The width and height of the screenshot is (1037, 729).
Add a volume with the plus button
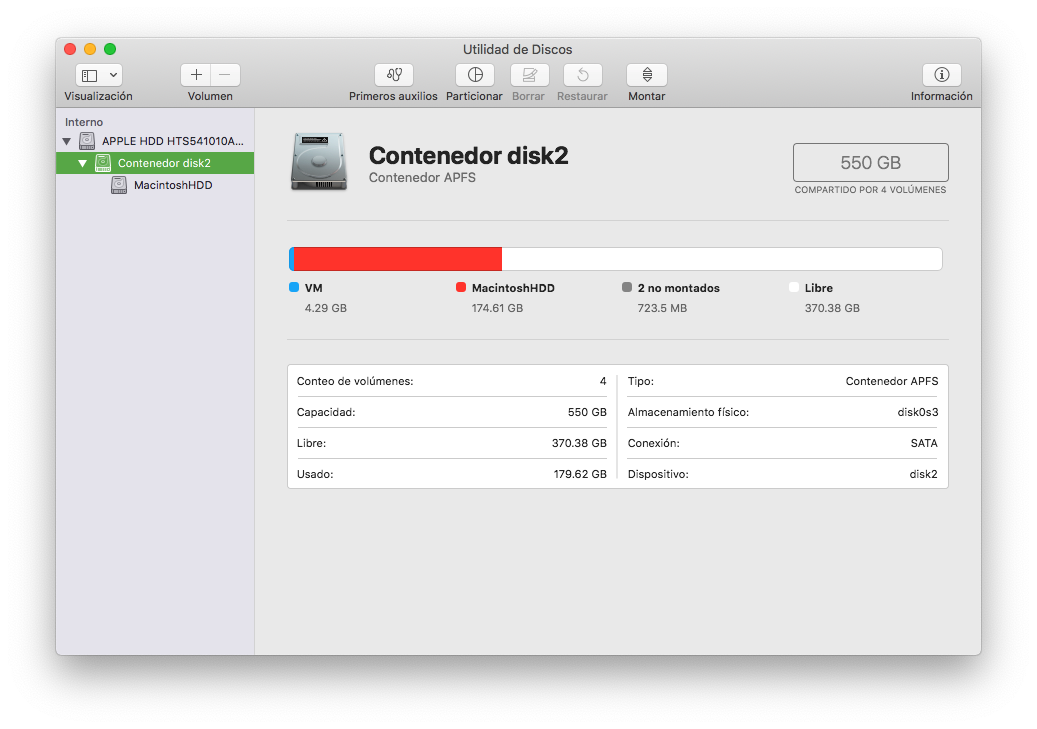click(196, 74)
